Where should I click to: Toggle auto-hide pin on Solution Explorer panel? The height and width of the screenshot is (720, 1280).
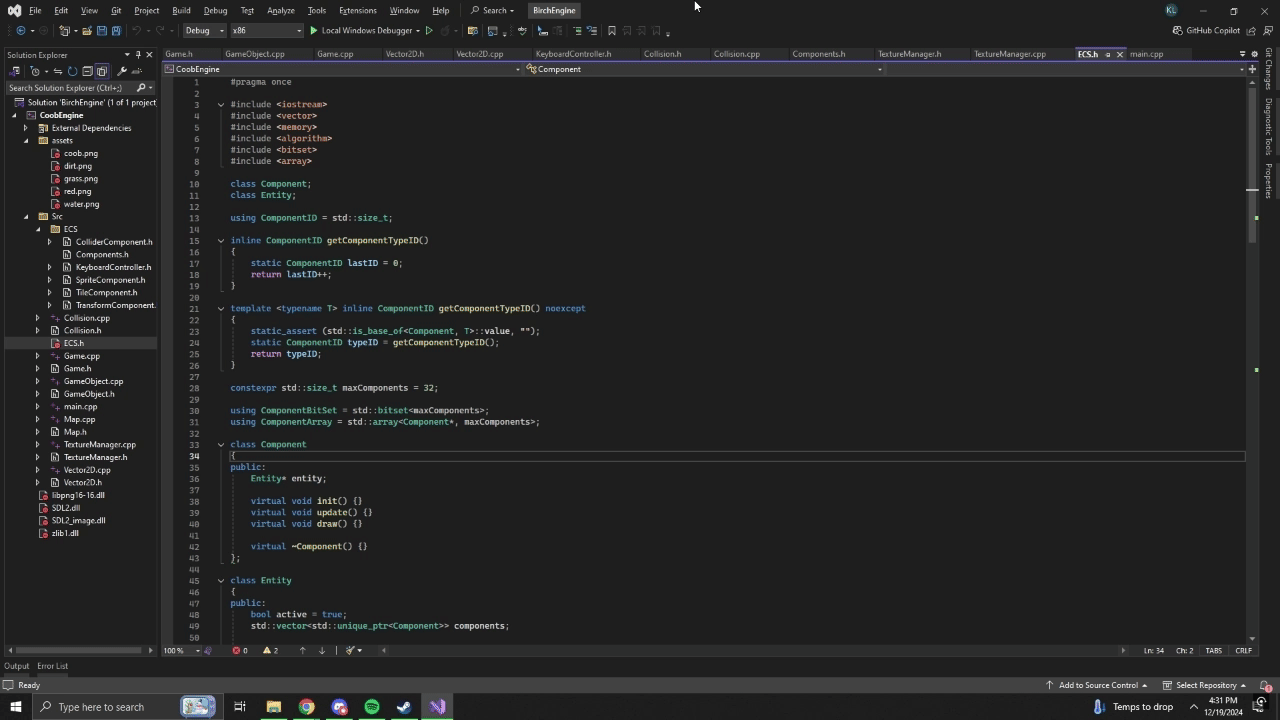(138, 55)
